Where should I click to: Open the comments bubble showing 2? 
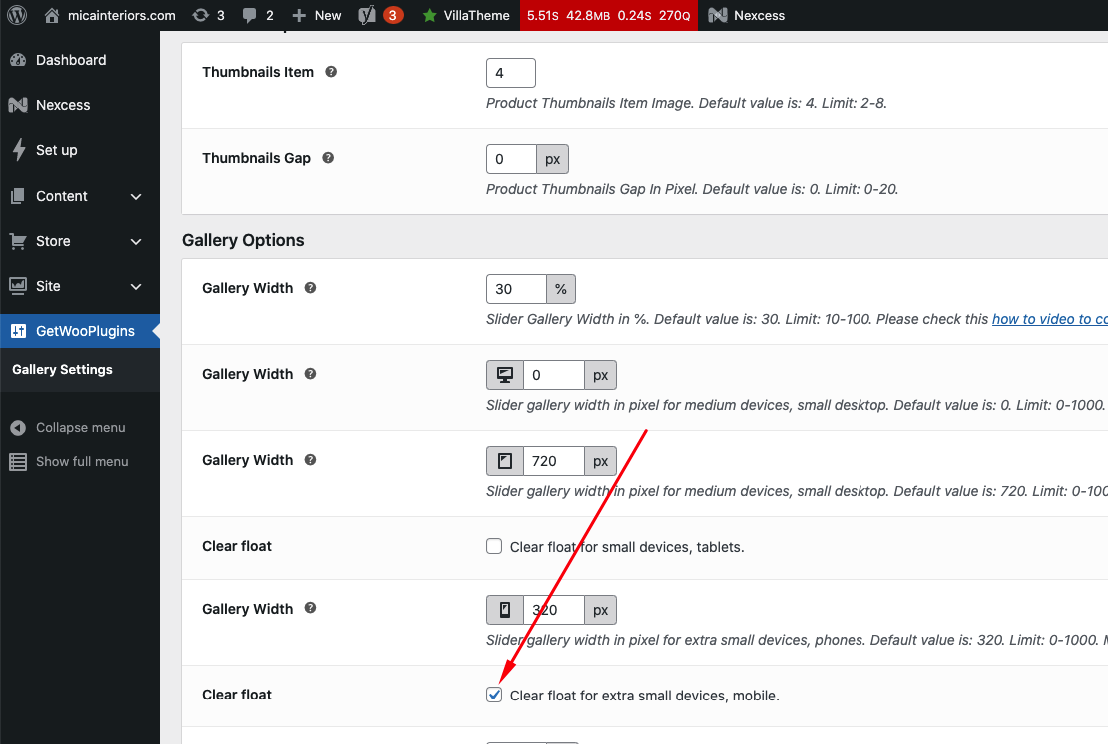(x=249, y=15)
